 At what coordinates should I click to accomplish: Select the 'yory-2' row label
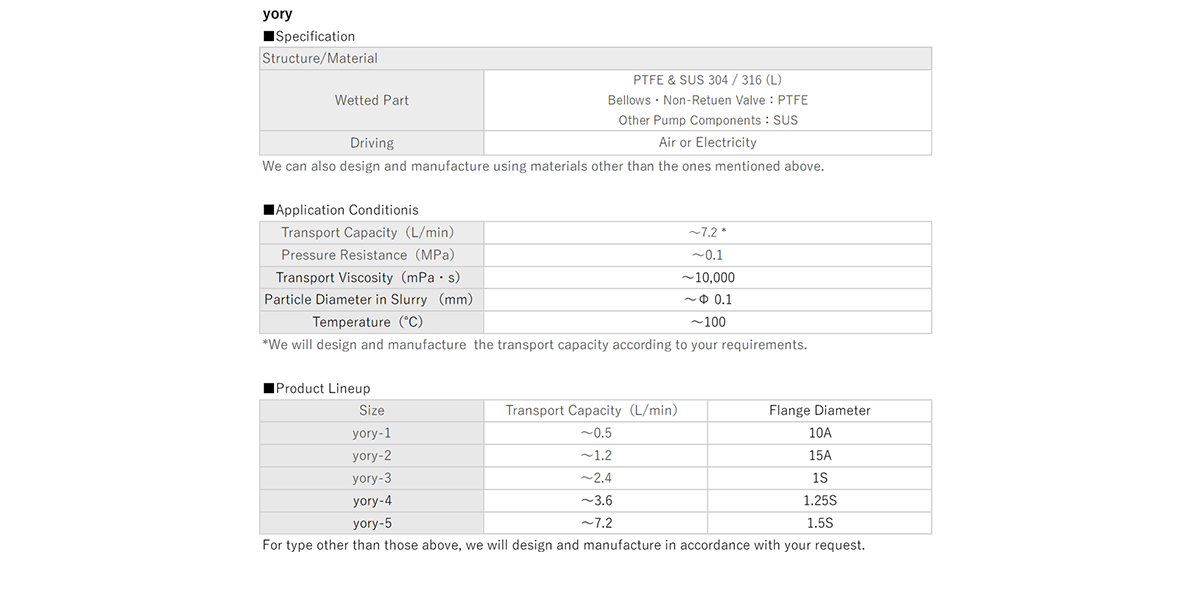click(x=372, y=456)
